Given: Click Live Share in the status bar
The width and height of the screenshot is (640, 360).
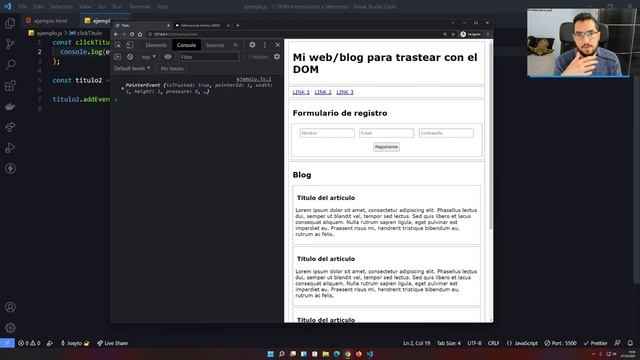Looking at the screenshot, I should click(x=113, y=343).
